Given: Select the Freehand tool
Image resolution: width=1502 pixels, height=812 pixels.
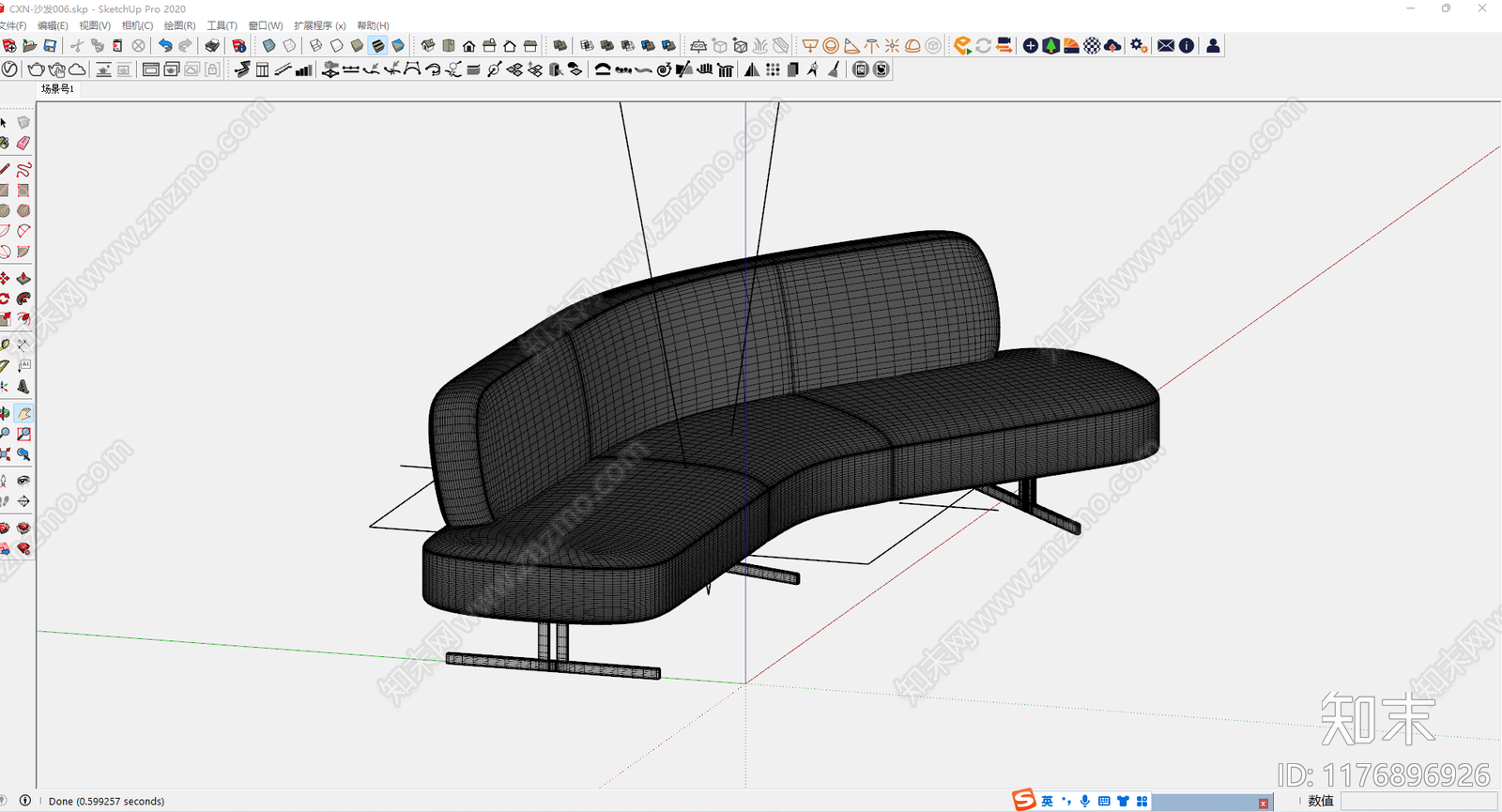Looking at the screenshot, I should (x=23, y=170).
